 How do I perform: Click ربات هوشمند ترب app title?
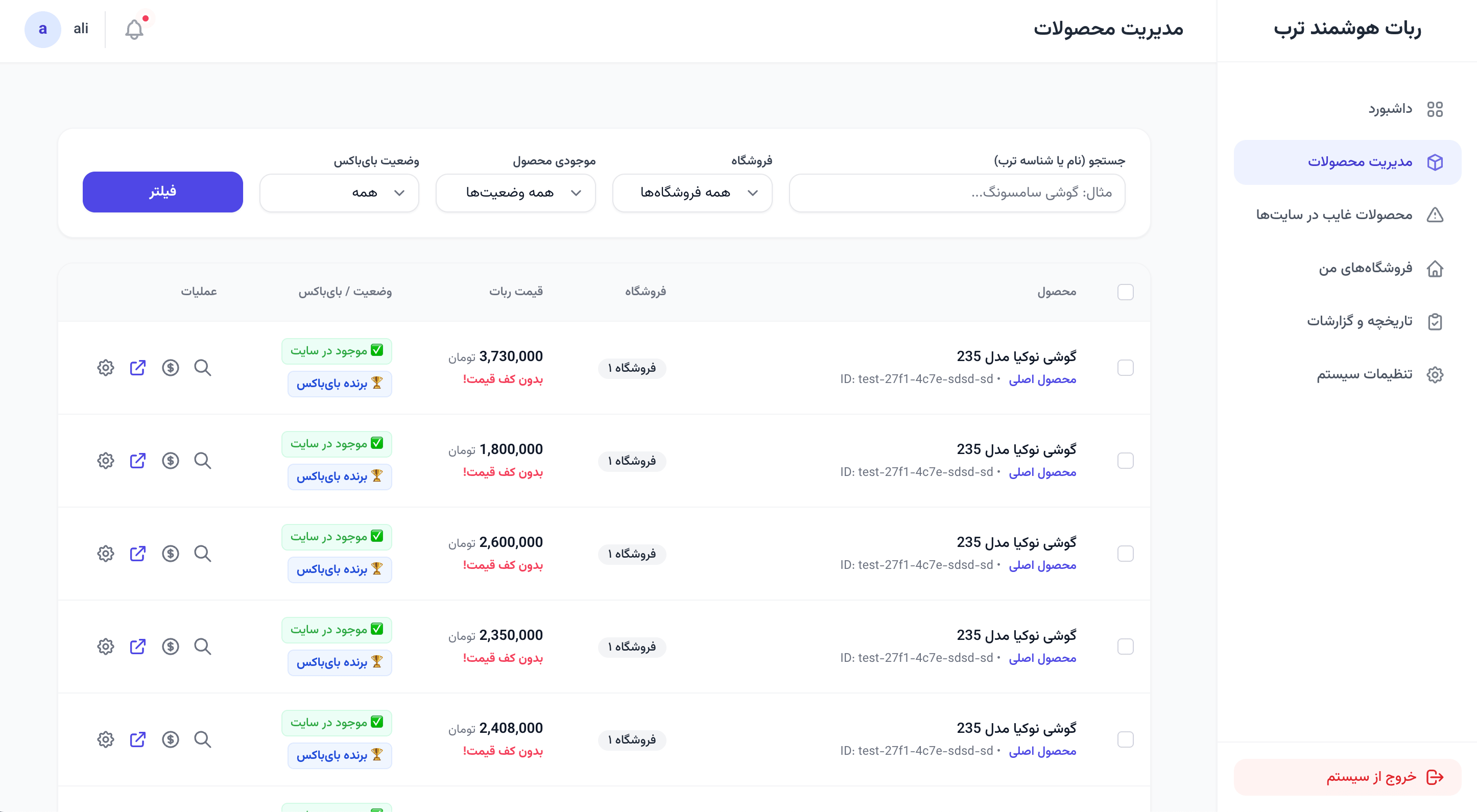coord(1347,28)
